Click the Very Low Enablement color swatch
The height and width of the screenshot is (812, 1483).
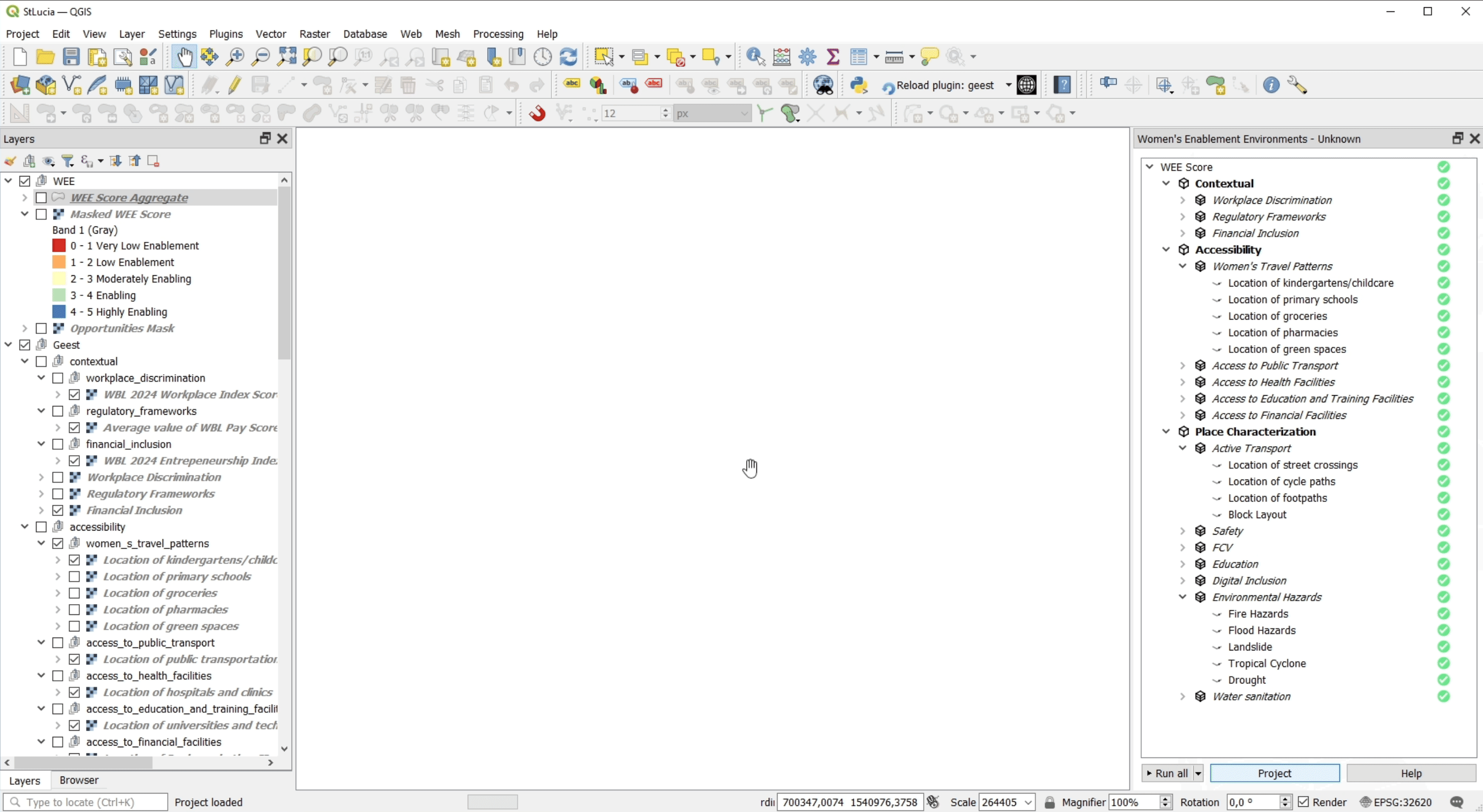[x=59, y=245]
